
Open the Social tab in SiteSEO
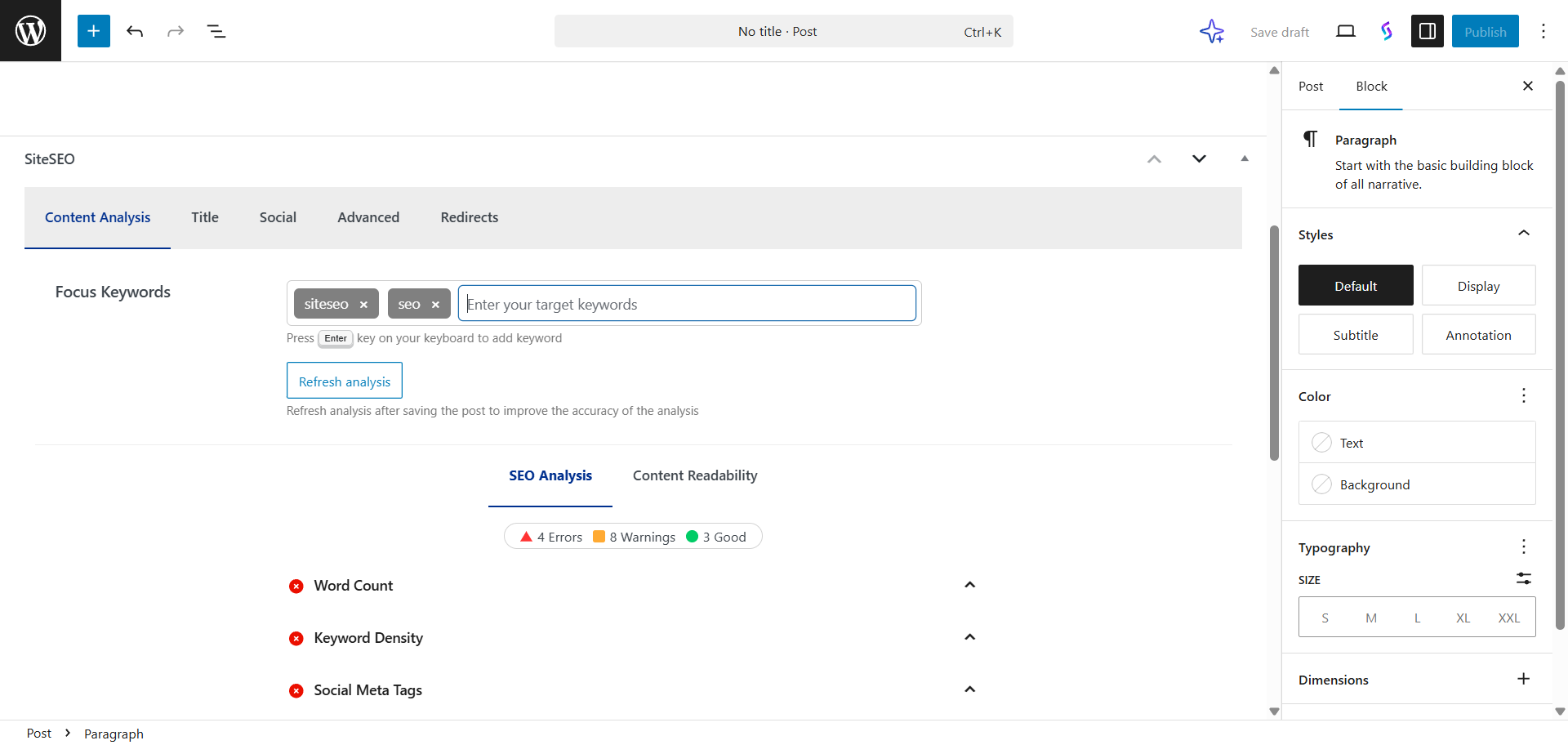(x=278, y=217)
